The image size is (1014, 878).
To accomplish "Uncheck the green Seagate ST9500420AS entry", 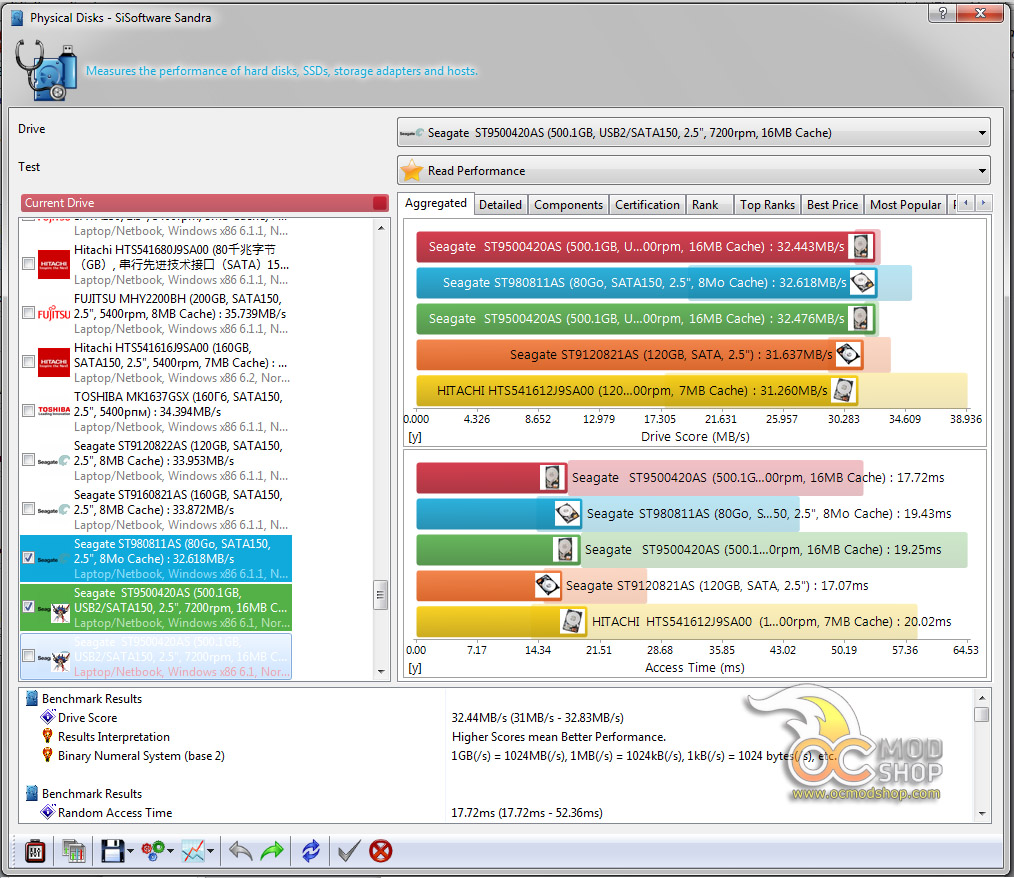I will 28,606.
